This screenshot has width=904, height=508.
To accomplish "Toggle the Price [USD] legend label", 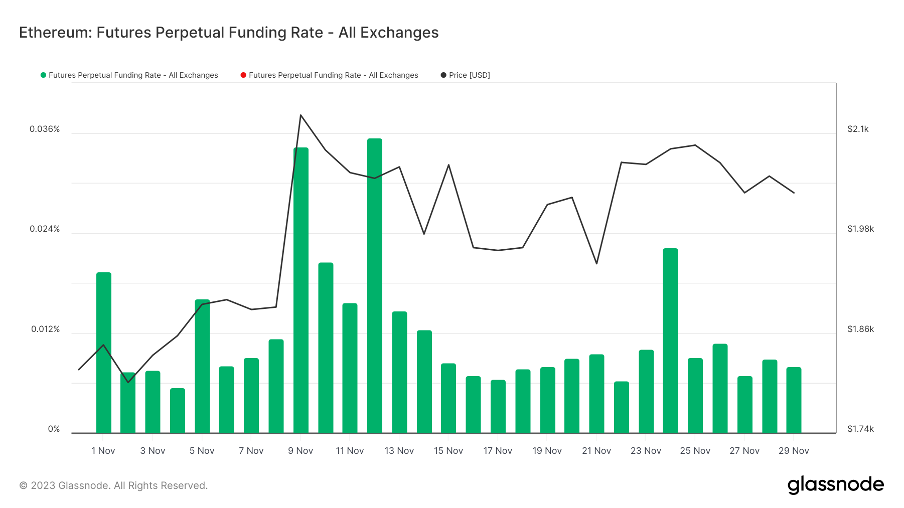I will pos(470,75).
